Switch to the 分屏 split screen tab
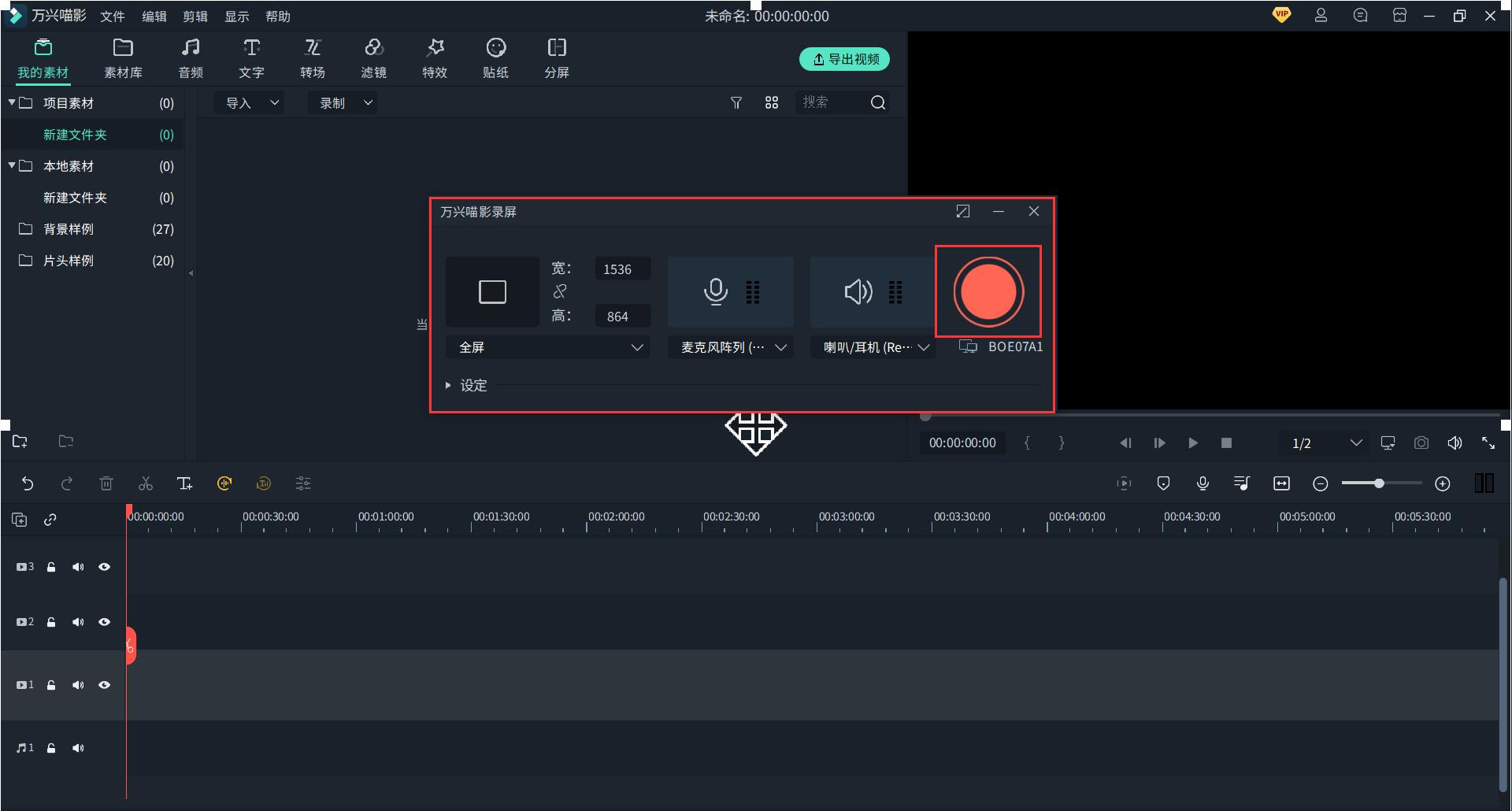Viewport: 1512px width, 811px height. 557,58
